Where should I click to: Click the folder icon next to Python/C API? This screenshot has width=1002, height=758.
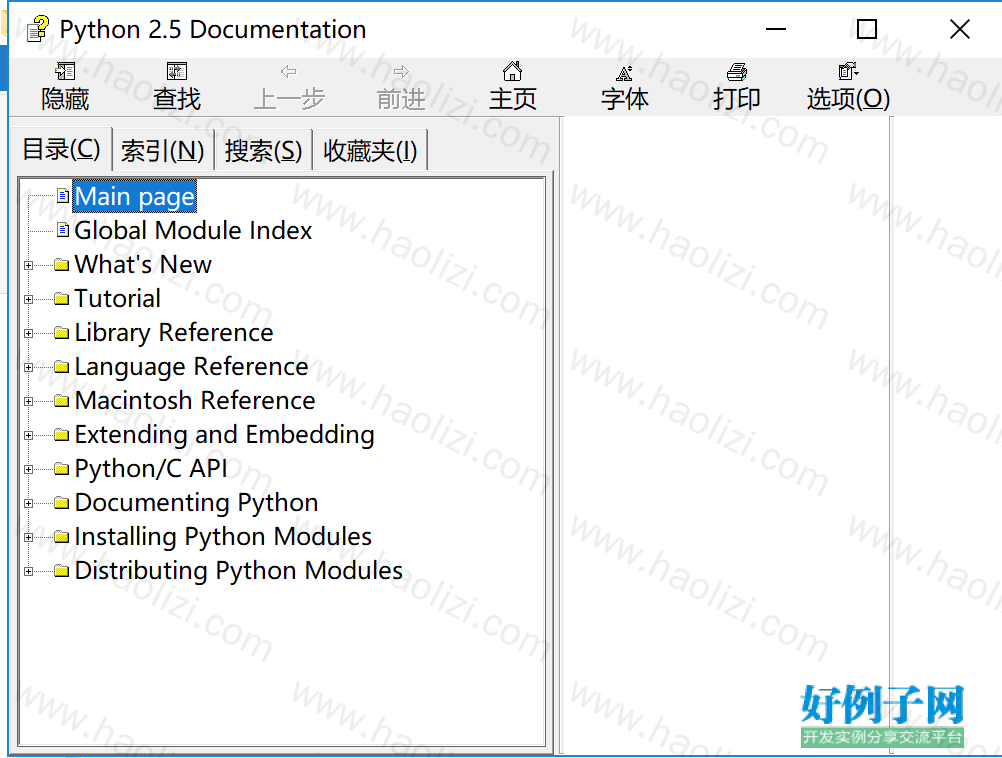tap(62, 468)
